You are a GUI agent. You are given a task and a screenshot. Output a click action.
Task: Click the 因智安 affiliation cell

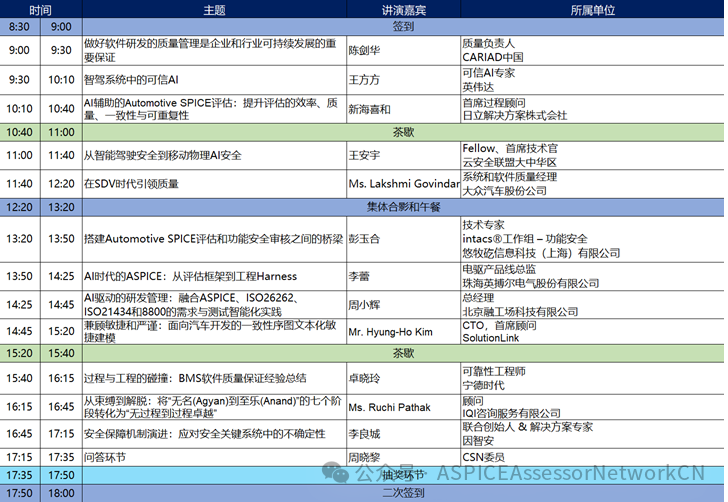592,434
